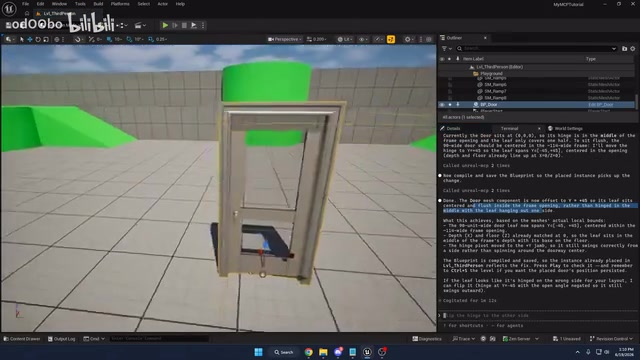Click the terminal prompt input line

(539, 316)
